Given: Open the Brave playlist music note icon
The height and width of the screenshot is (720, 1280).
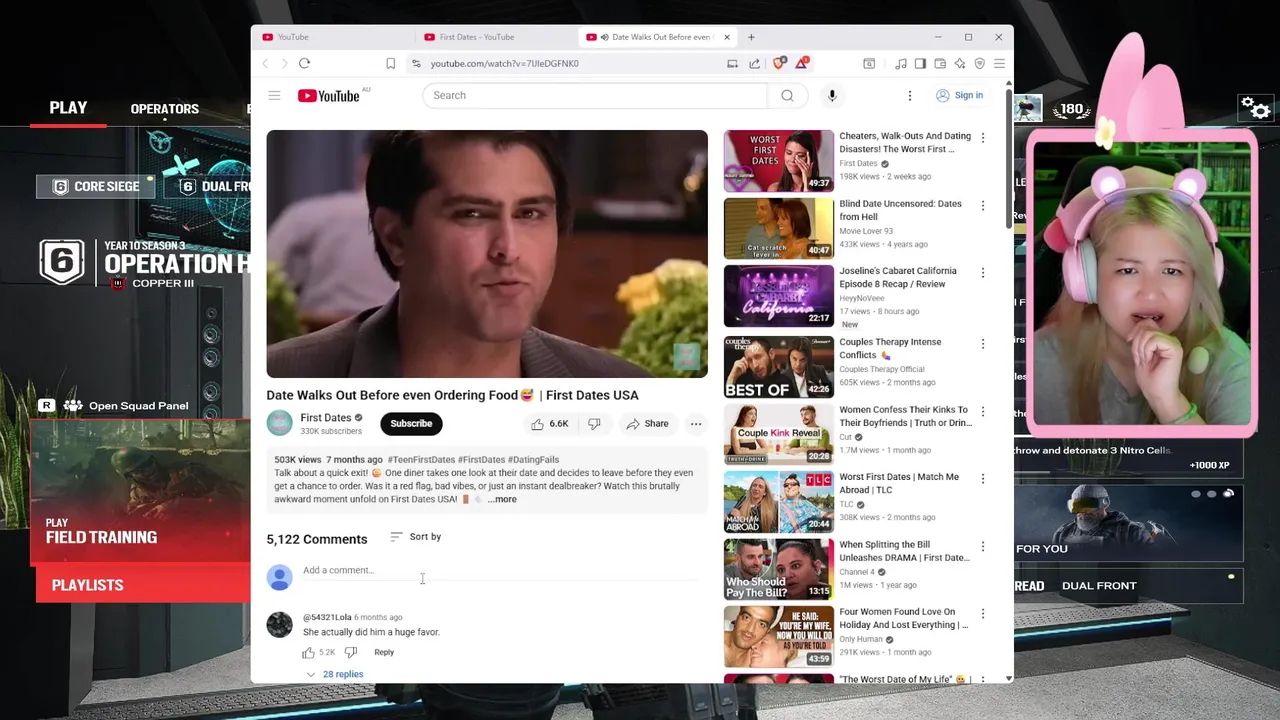Looking at the screenshot, I should pyautogui.click(x=901, y=63).
